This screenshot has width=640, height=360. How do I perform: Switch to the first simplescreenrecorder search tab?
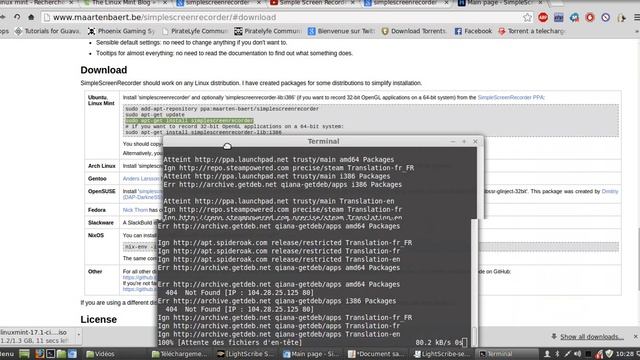point(218,3)
